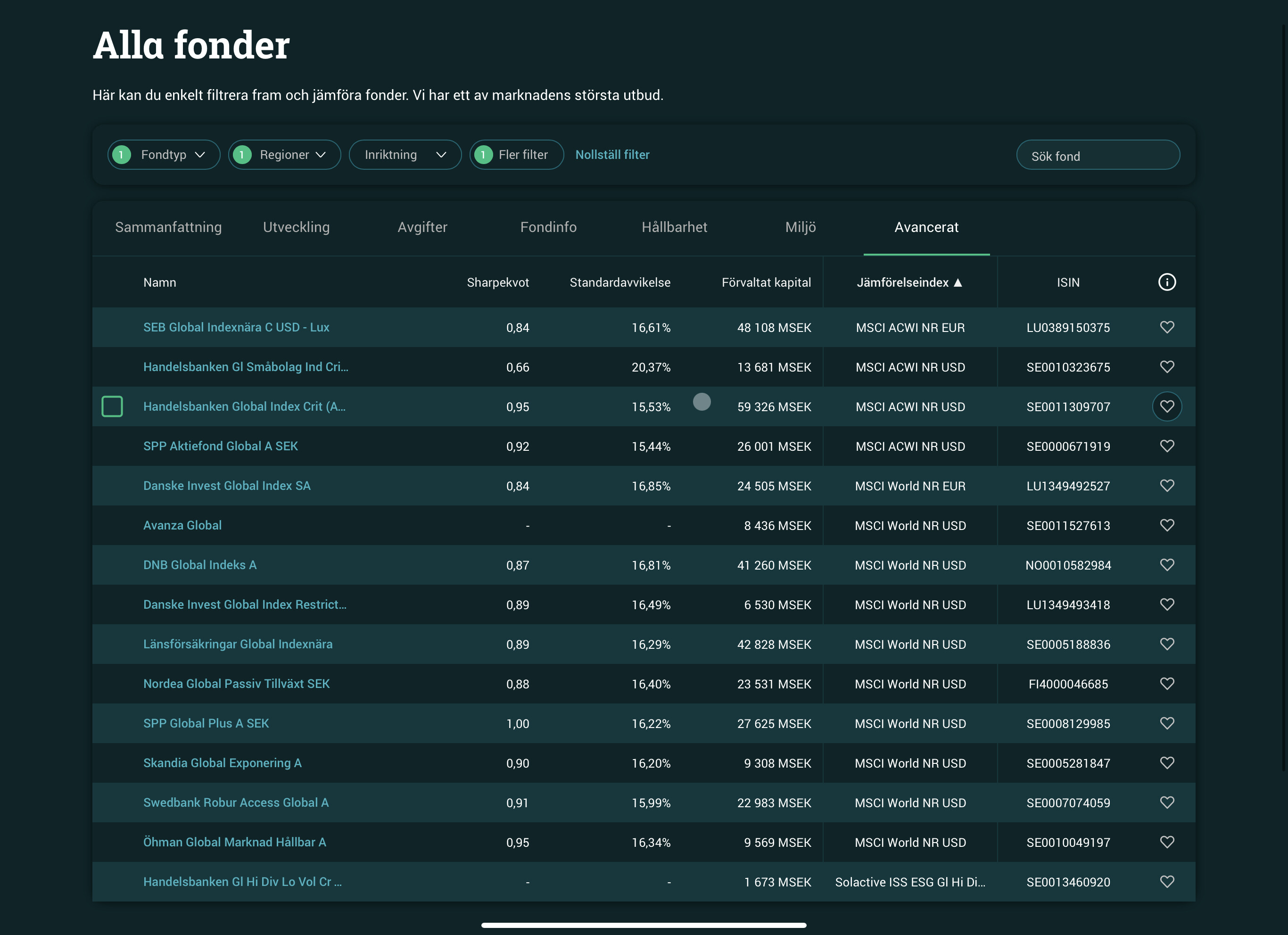Open Länsförsäkringar Global Indexnära fund link
This screenshot has height=935, width=1288.
pyautogui.click(x=238, y=644)
